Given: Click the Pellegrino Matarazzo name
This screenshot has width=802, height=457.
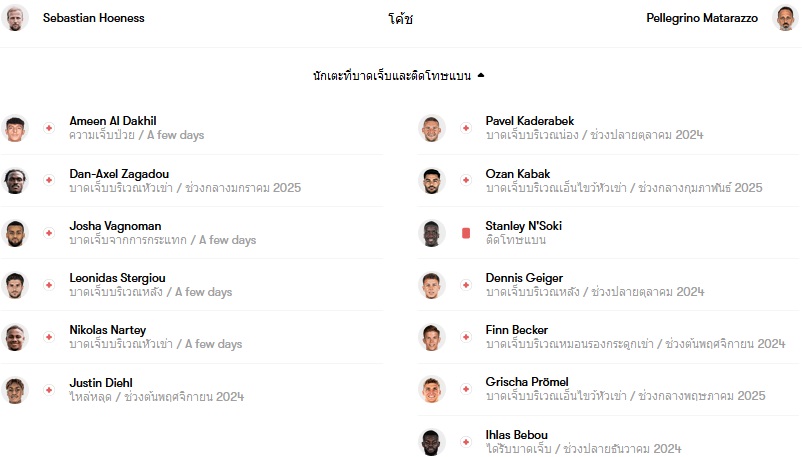Looking at the screenshot, I should (702, 18).
